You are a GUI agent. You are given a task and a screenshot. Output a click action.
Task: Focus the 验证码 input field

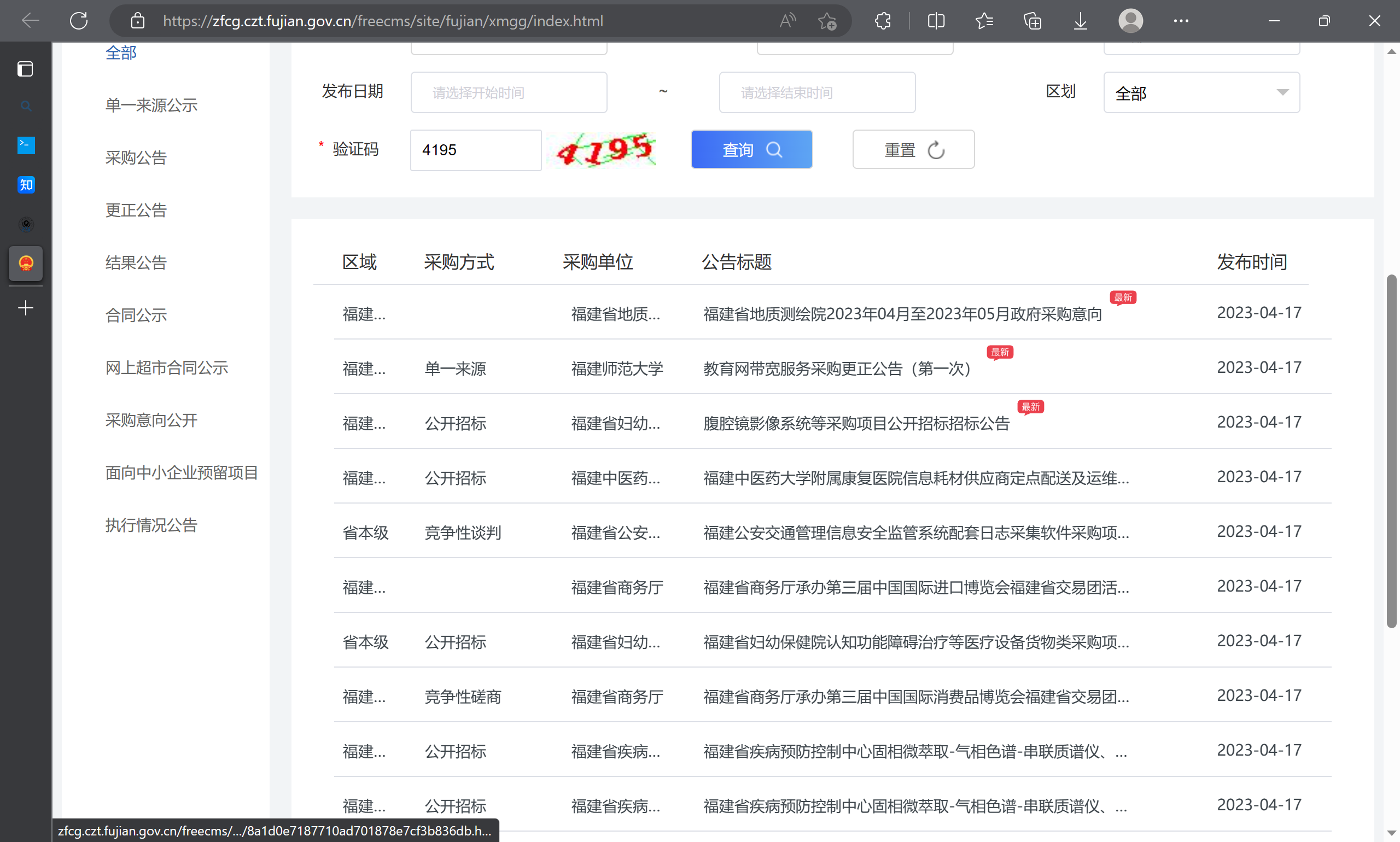(476, 150)
